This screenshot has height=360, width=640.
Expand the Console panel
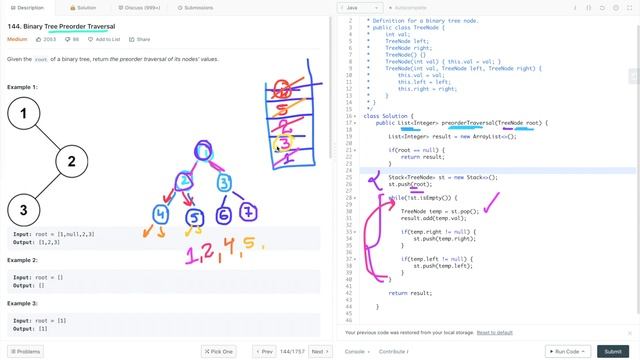(x=357, y=351)
